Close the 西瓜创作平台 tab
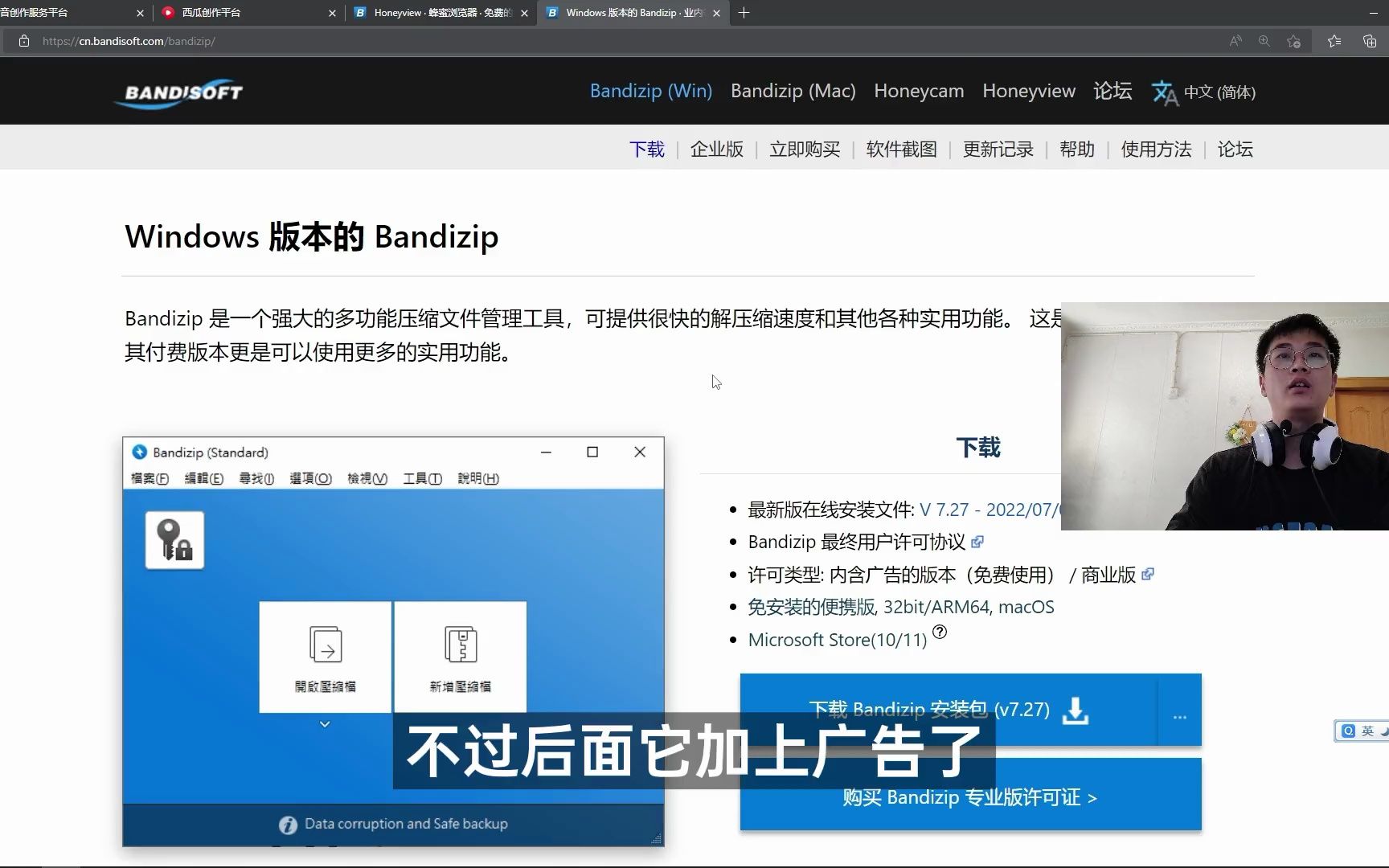 [x=333, y=13]
